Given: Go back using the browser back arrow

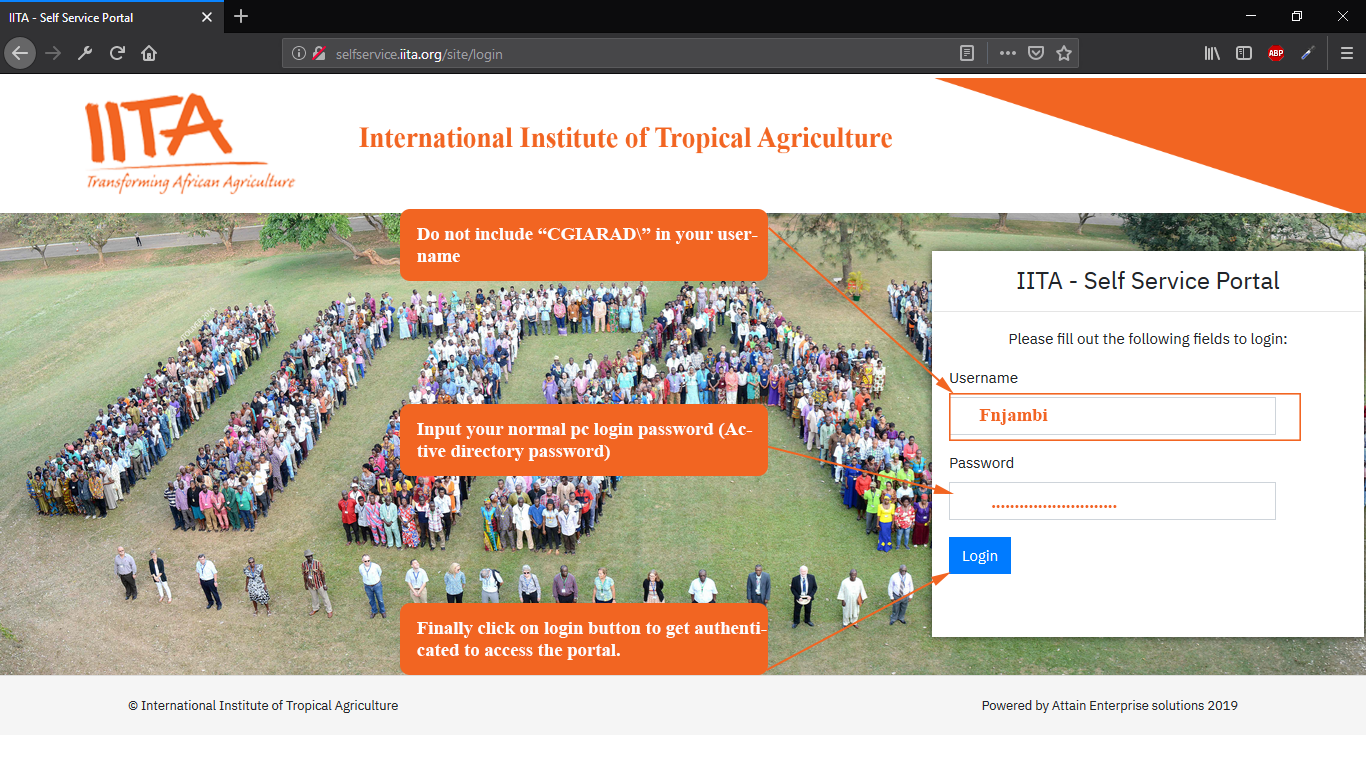Looking at the screenshot, I should pyautogui.click(x=20, y=53).
